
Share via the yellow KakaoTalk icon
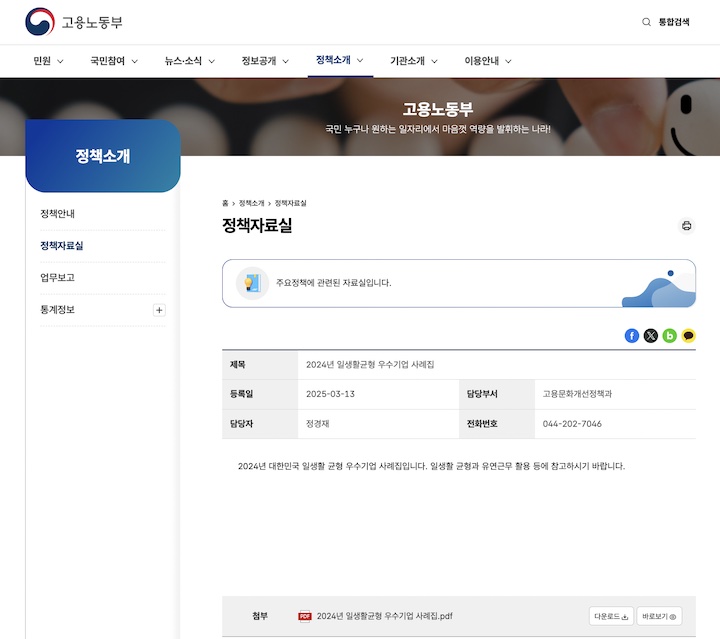688,336
